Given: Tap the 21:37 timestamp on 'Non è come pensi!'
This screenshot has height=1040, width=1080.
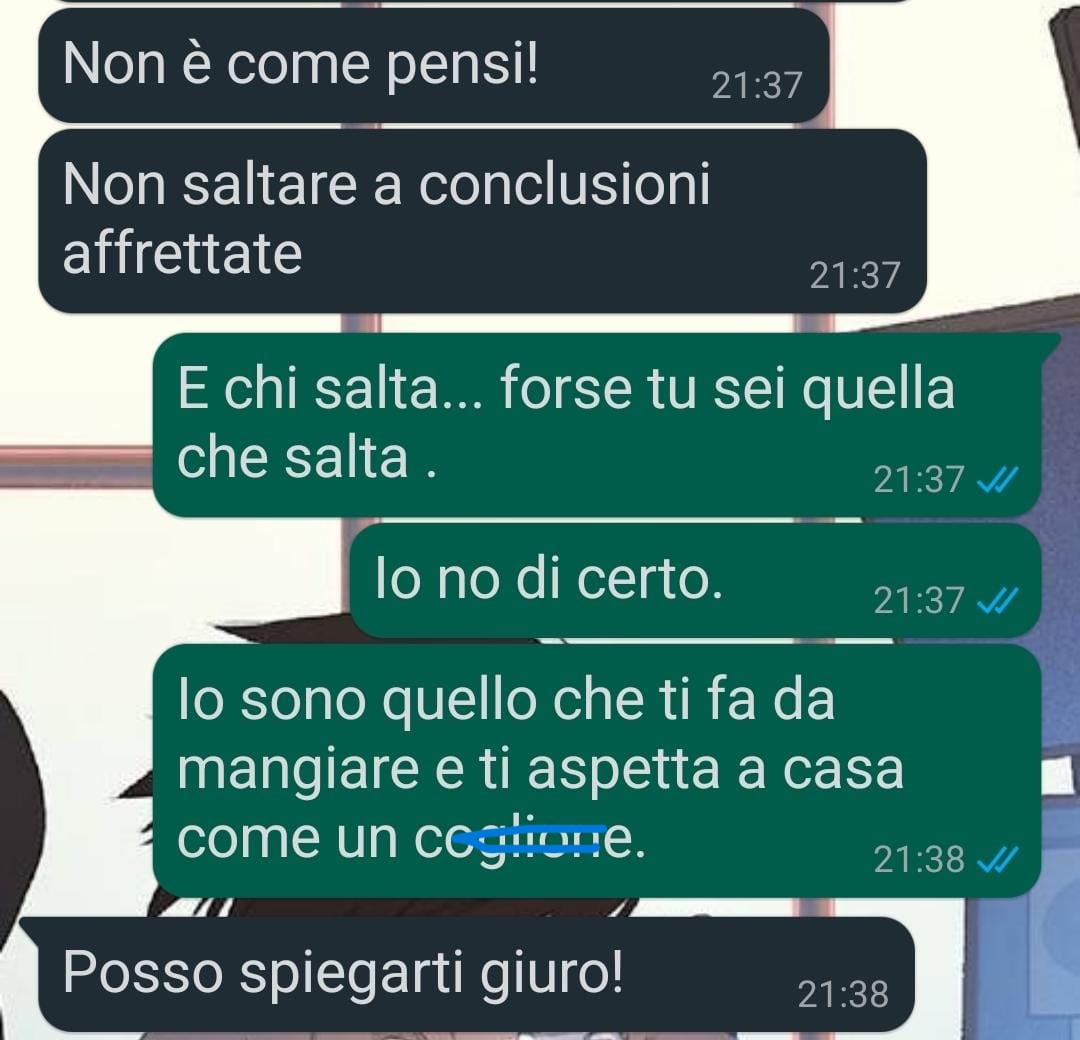Looking at the screenshot, I should click(757, 86).
